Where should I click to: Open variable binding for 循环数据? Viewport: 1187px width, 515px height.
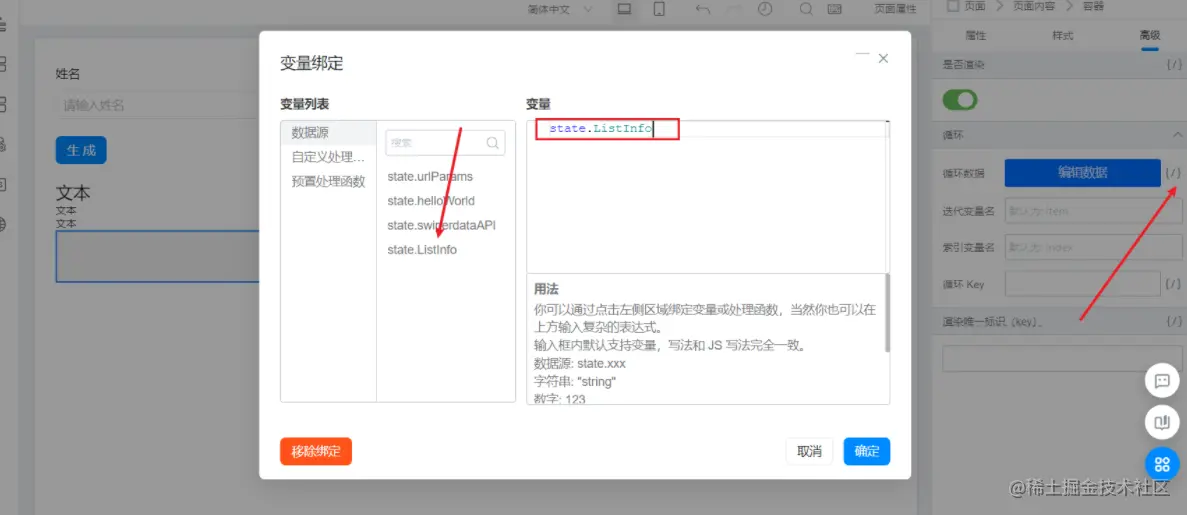1173,173
